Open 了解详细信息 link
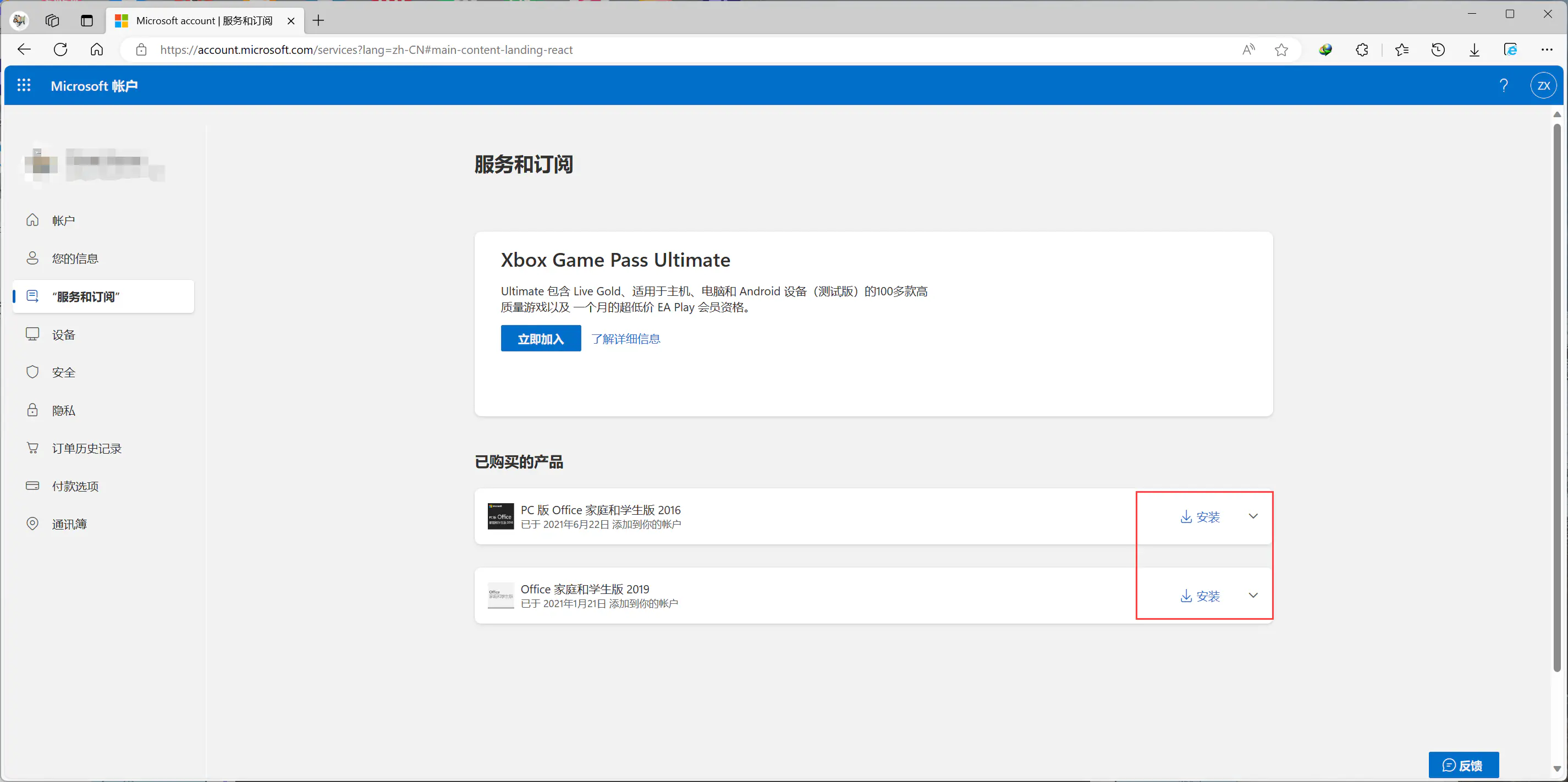Image resolution: width=1568 pixels, height=782 pixels. pos(625,339)
